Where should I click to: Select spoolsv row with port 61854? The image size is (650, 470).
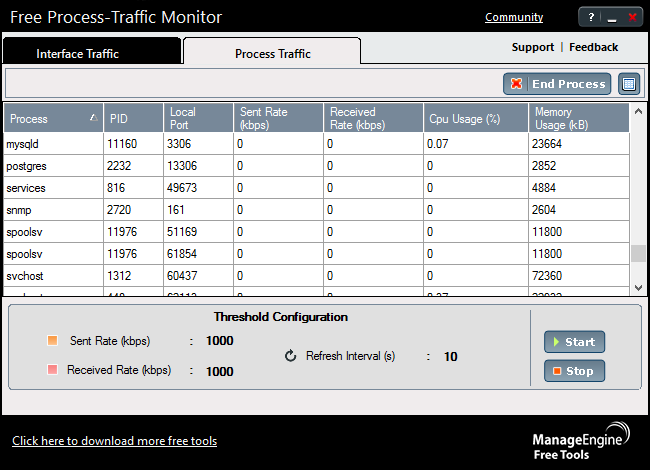316,254
